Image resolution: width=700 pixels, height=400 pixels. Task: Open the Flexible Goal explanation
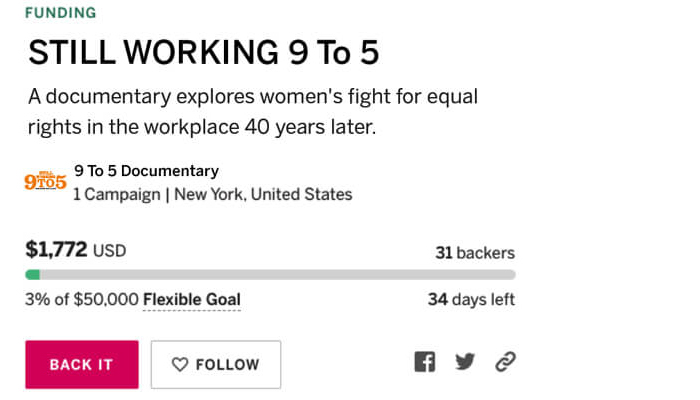[192, 299]
